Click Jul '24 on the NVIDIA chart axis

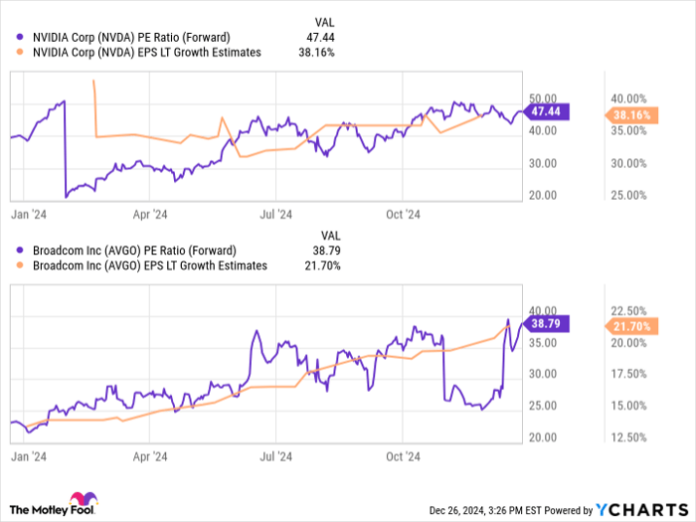click(276, 213)
